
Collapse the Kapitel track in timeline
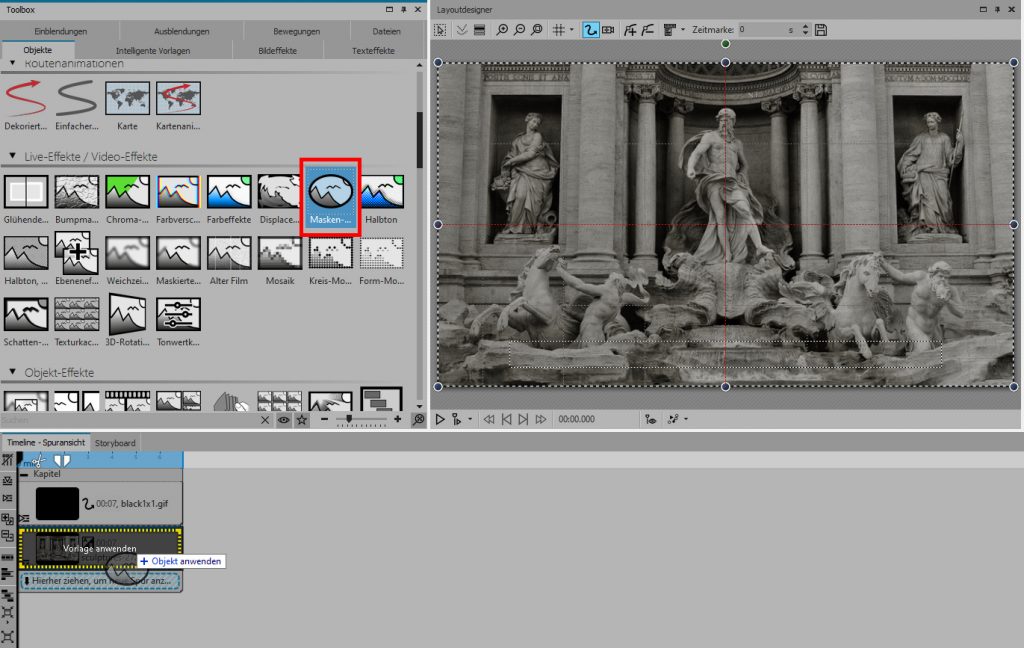click(x=26, y=474)
